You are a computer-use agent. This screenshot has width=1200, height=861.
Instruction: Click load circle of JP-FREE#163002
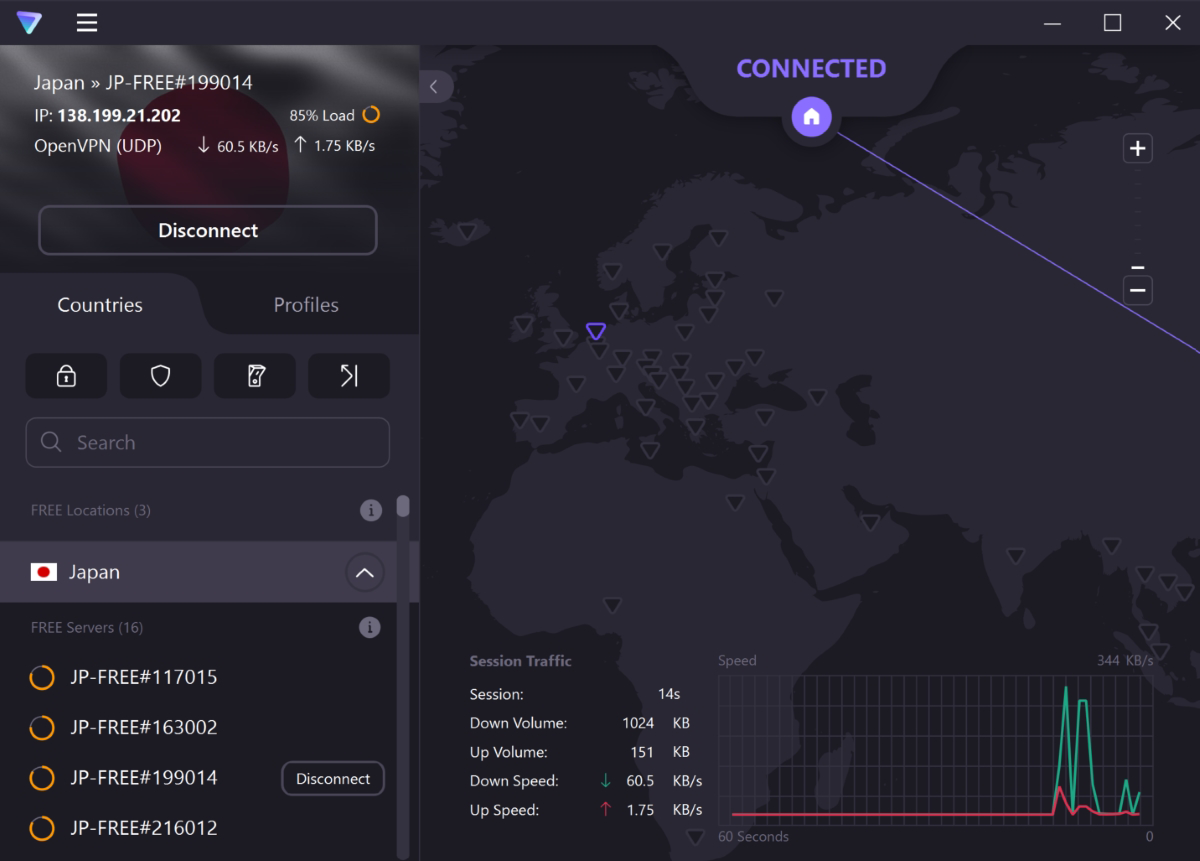[x=42, y=728]
